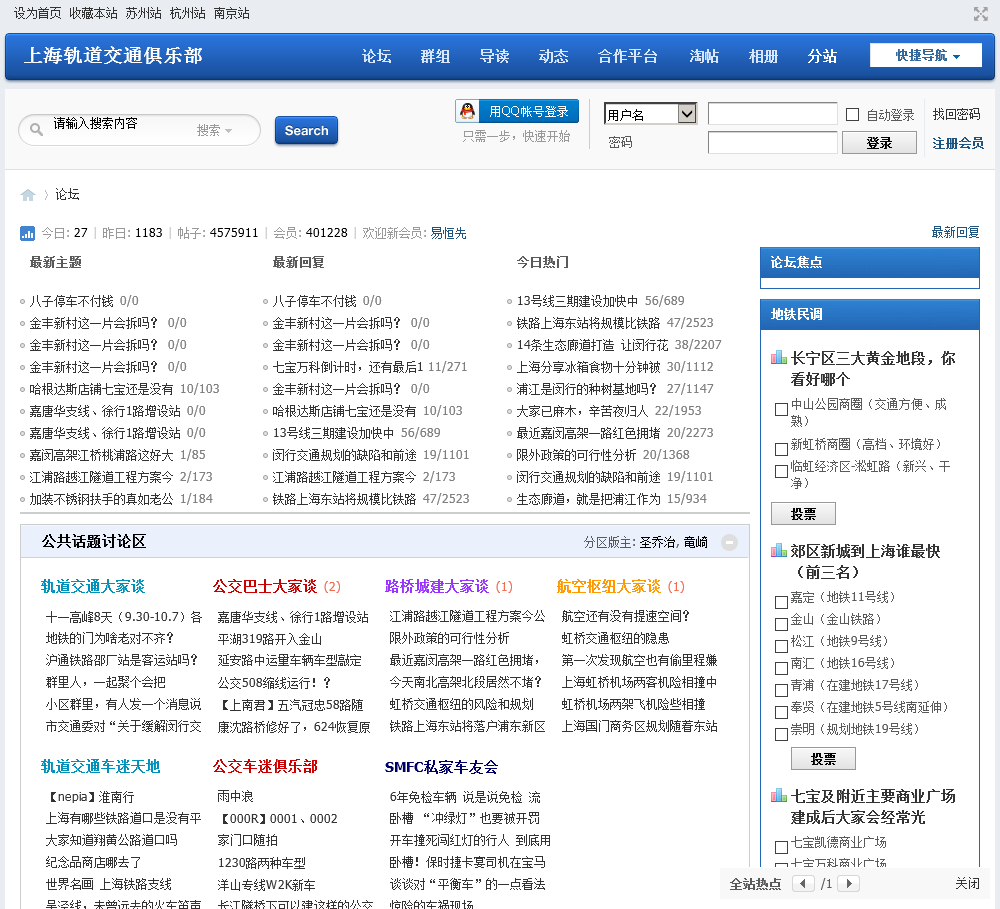The height and width of the screenshot is (909, 1000).
Task: Click the 最新回复 link at right
Action: click(x=955, y=232)
